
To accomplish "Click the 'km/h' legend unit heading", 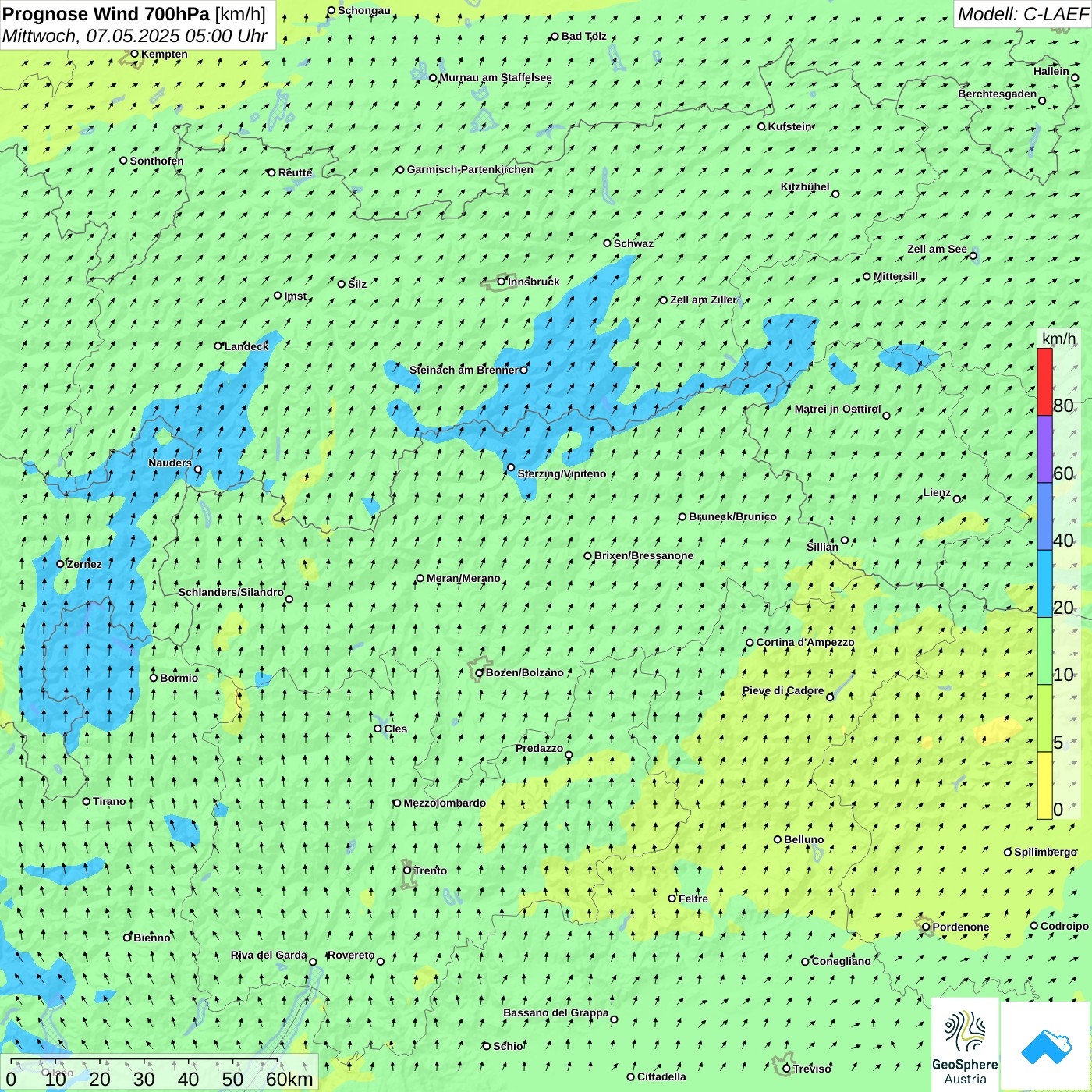I will (x=1058, y=338).
